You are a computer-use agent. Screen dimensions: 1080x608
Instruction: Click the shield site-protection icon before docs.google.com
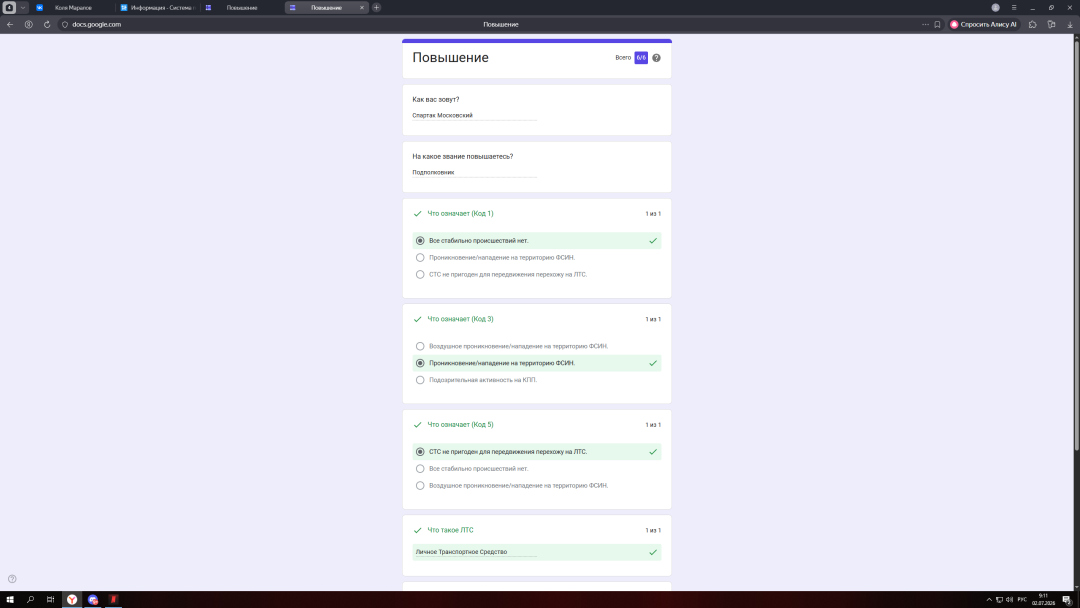(65, 24)
